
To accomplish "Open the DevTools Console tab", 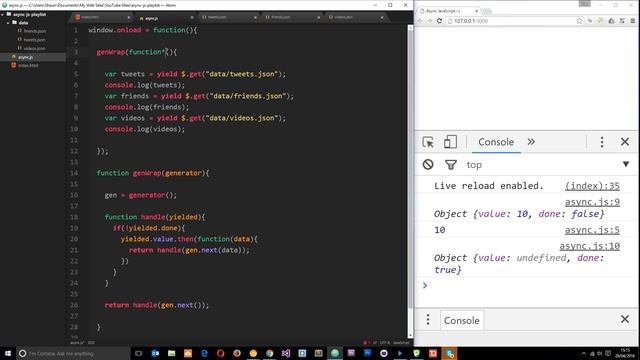I will pos(496,142).
